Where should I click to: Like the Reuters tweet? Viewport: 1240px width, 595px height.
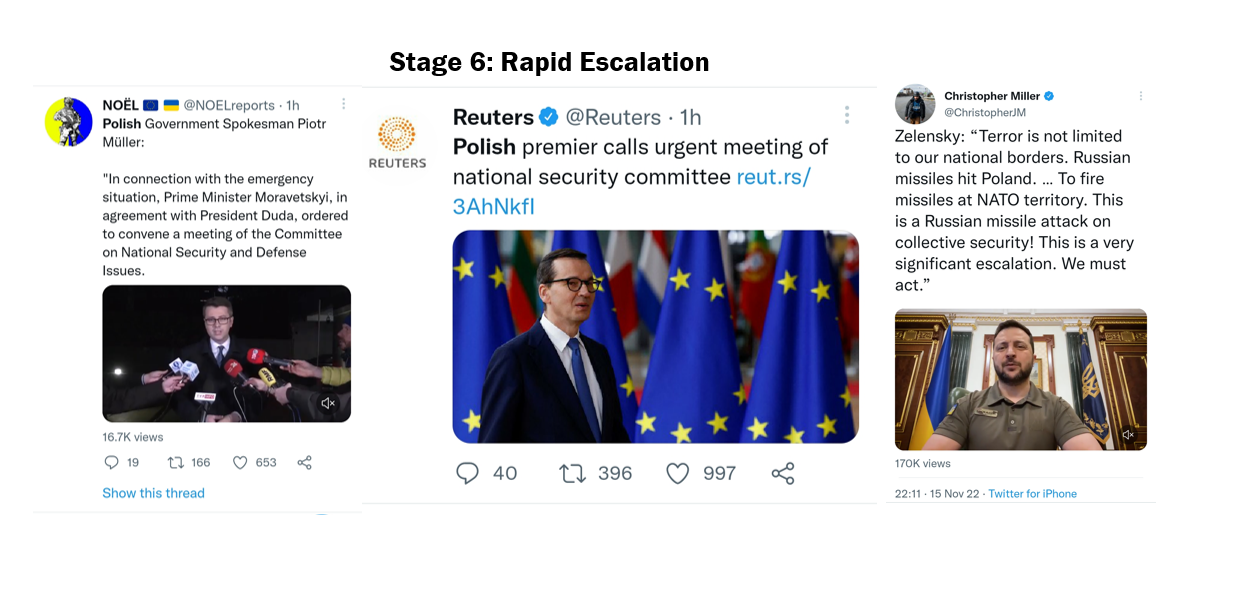coord(678,473)
